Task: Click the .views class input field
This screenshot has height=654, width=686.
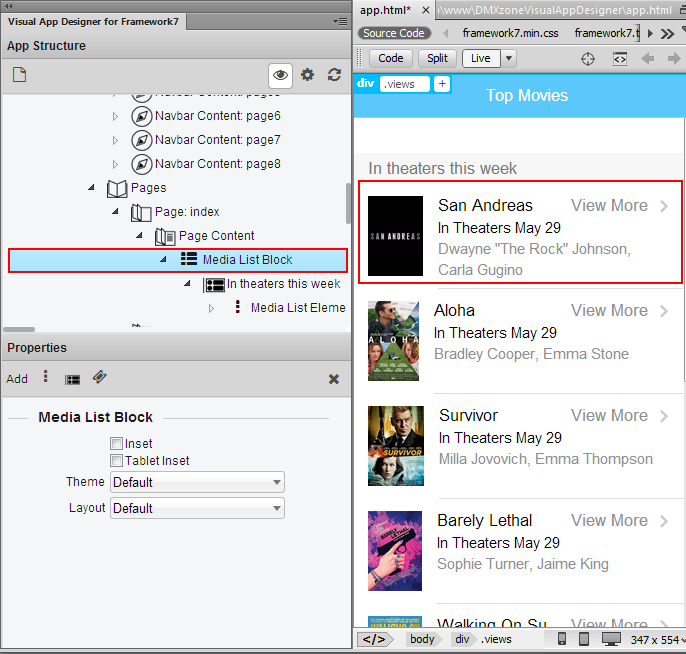Action: point(404,84)
